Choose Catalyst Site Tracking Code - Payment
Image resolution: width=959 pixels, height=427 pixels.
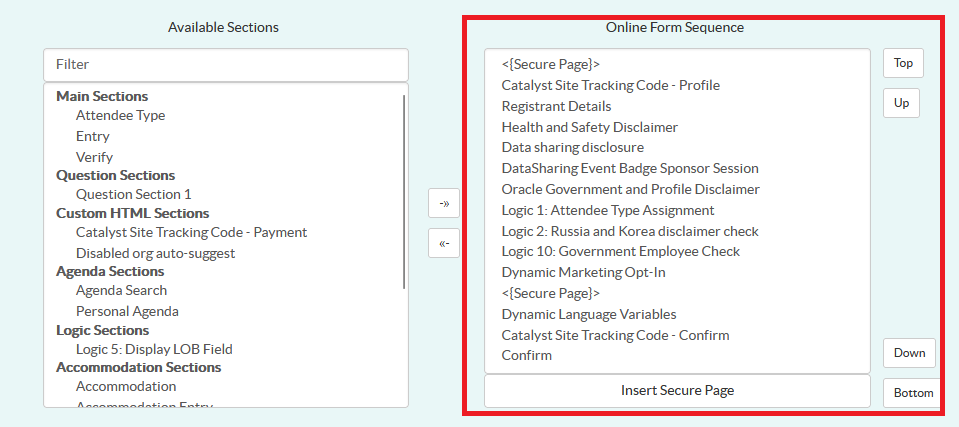(x=191, y=232)
